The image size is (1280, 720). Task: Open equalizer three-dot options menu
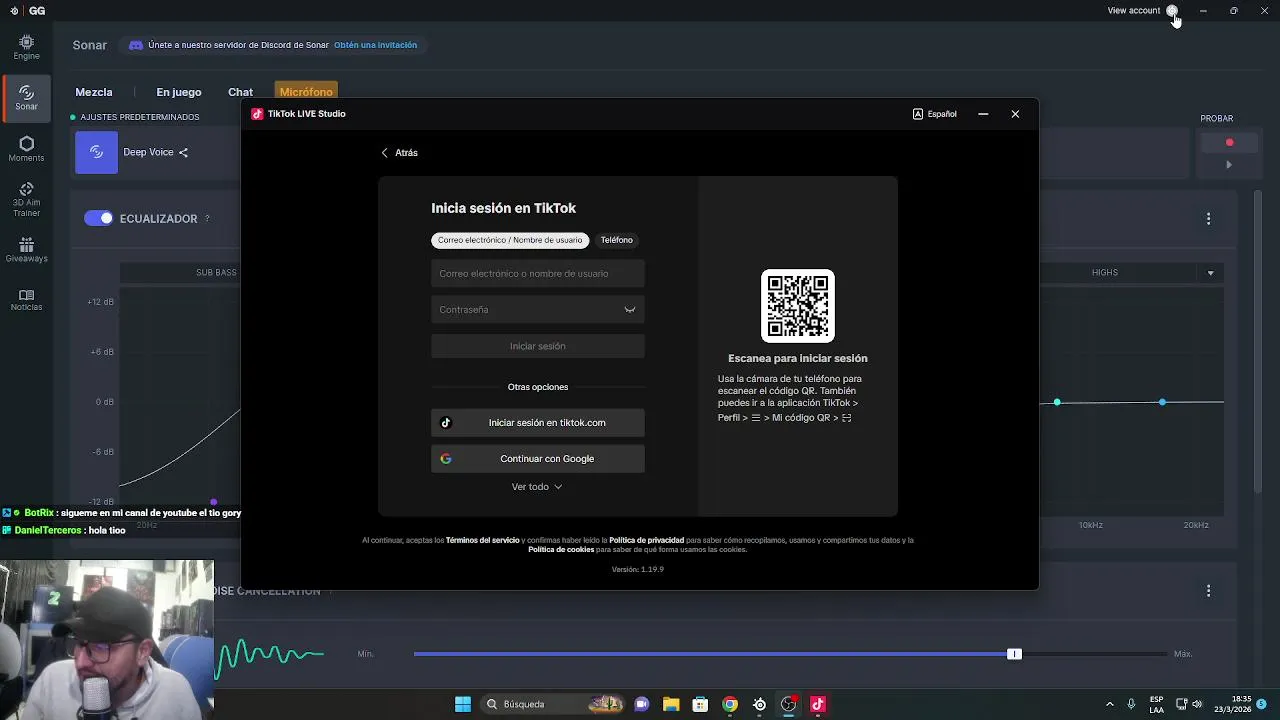point(1208,218)
